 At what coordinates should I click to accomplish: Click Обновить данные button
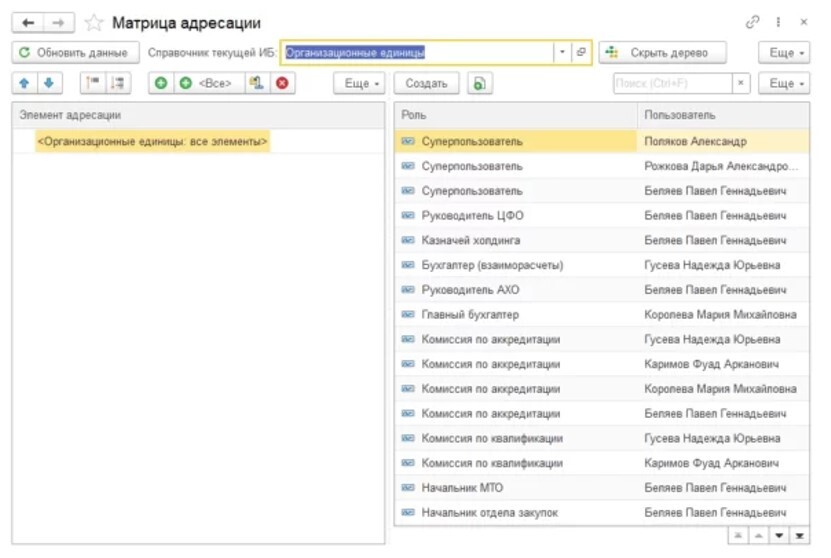75,52
